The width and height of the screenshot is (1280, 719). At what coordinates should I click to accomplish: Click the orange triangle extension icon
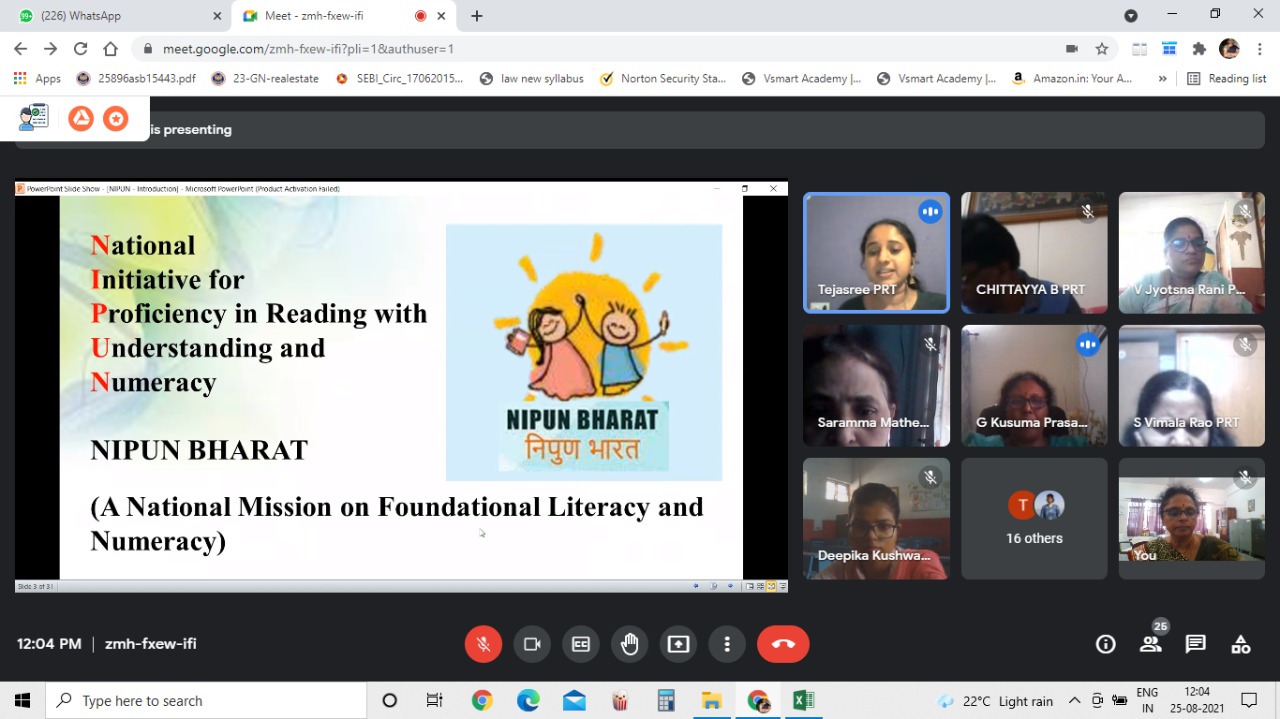click(81, 119)
